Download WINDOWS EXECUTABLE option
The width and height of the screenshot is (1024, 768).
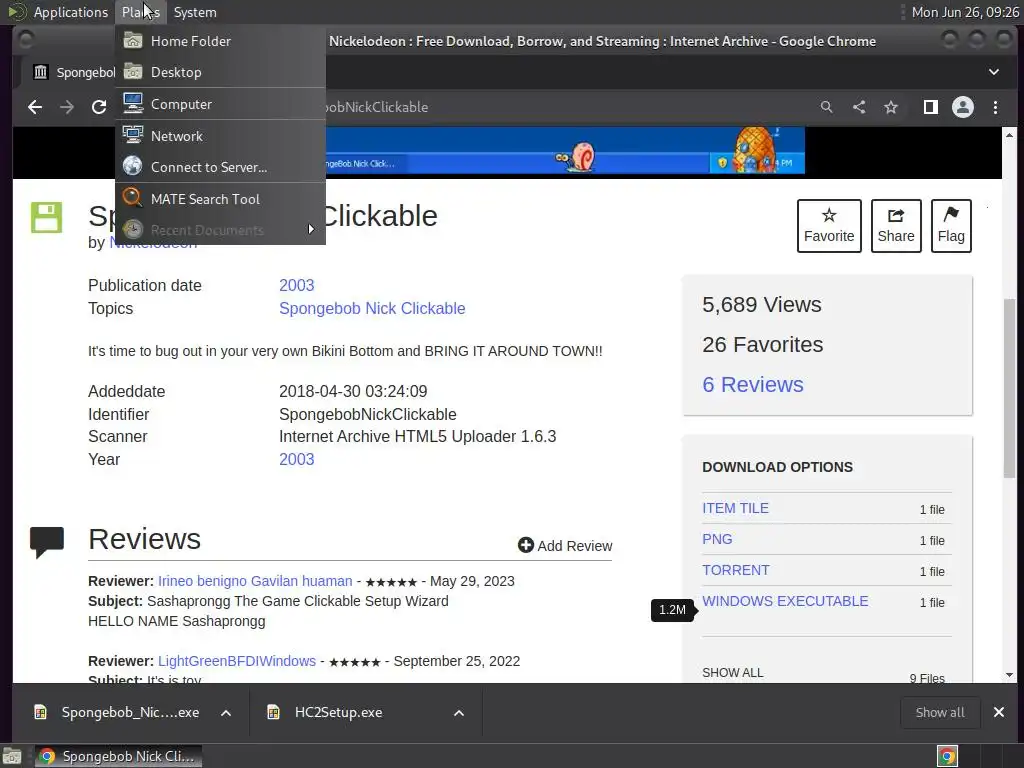[785, 601]
